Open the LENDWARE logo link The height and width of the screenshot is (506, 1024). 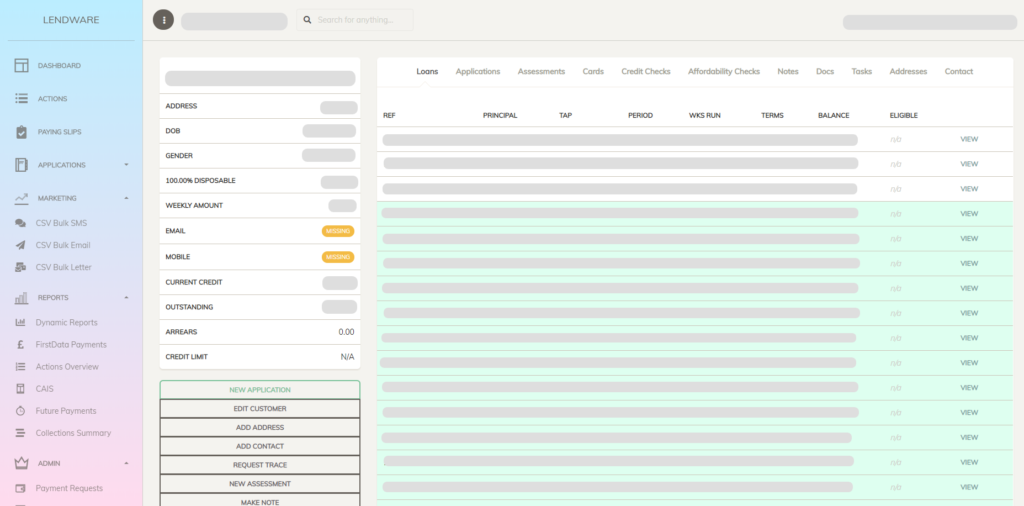click(71, 20)
